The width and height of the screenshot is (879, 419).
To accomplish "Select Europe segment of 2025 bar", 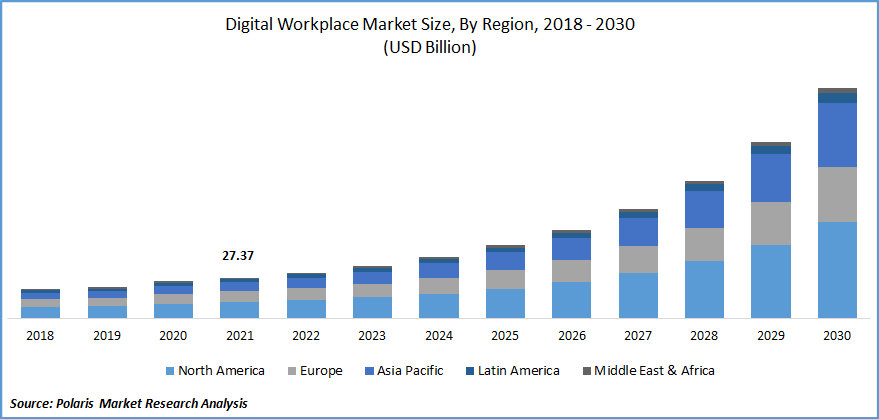I will tap(505, 280).
